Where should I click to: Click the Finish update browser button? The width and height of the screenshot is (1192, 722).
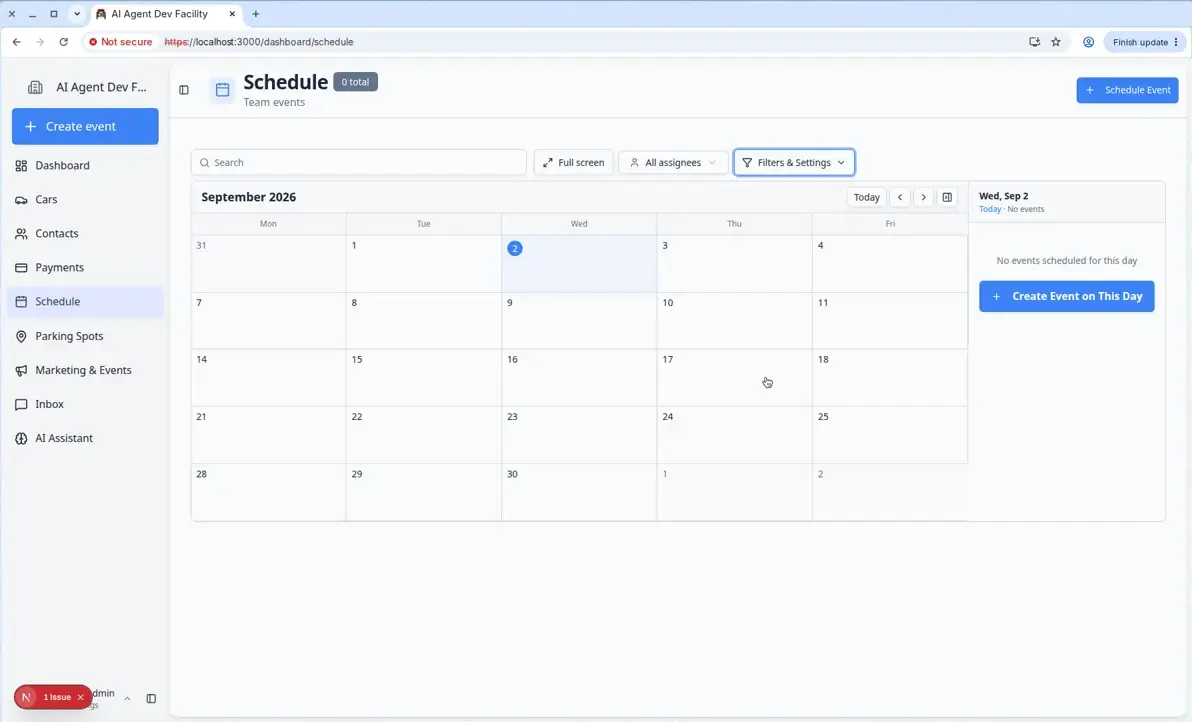[x=1145, y=42]
